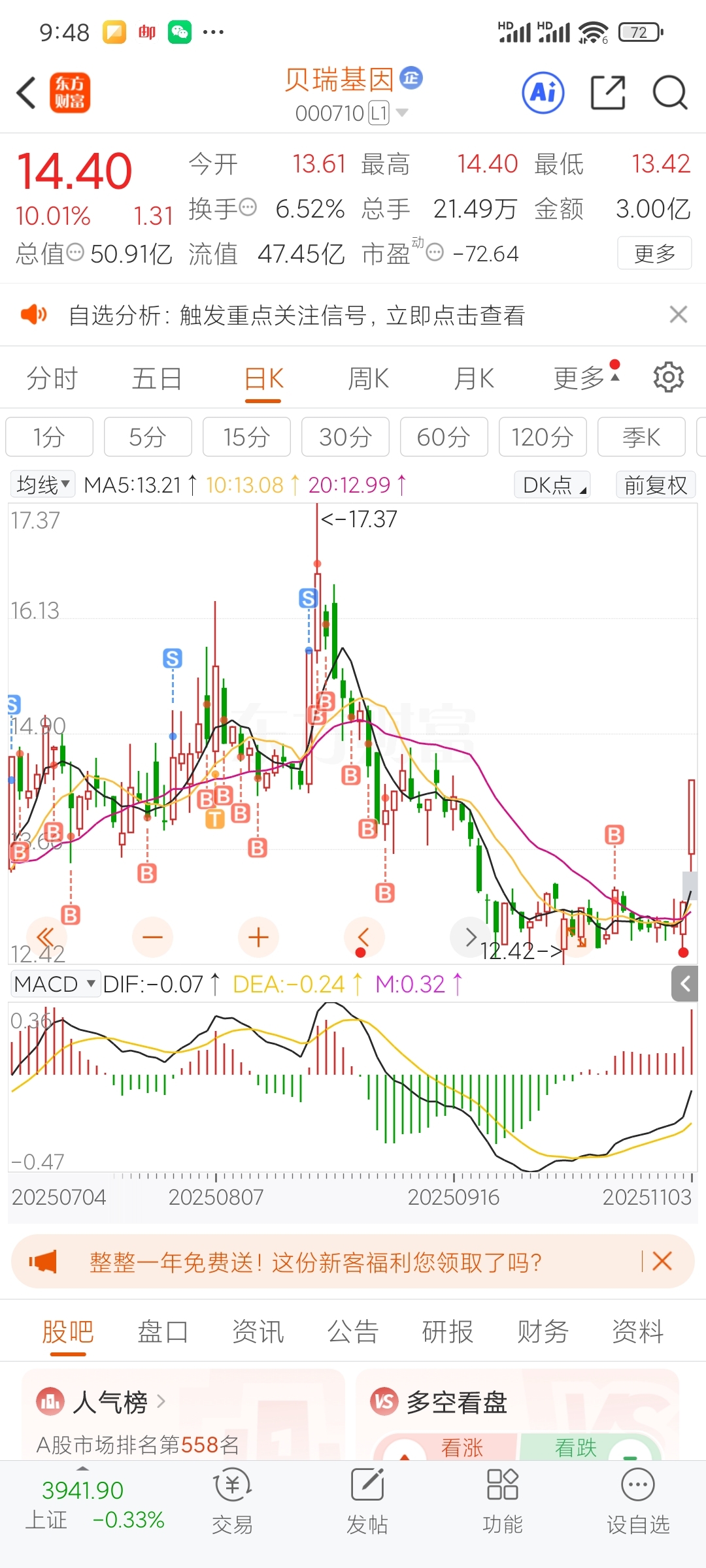Viewport: 706px width, 1568px height.
Task: Open the MACD indicator dropdown
Action: coord(56,984)
